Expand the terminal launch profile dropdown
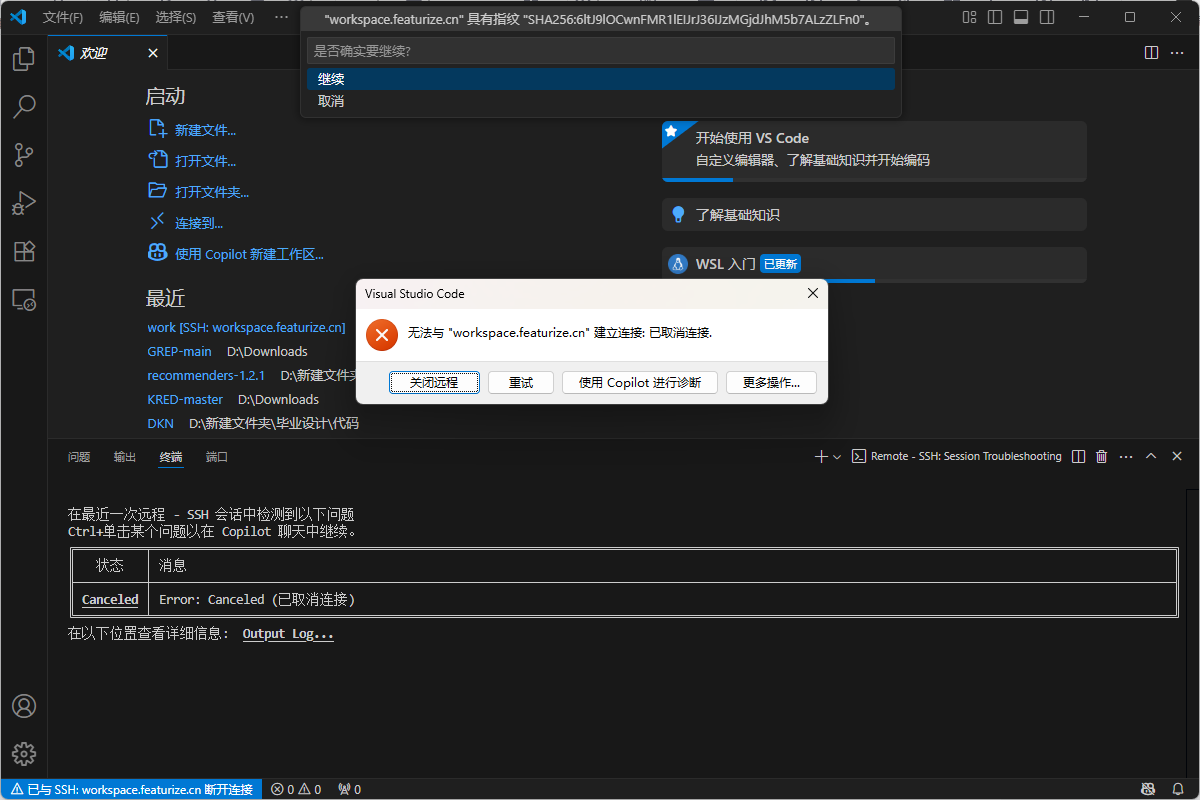This screenshot has height=800, width=1200. coord(837,456)
